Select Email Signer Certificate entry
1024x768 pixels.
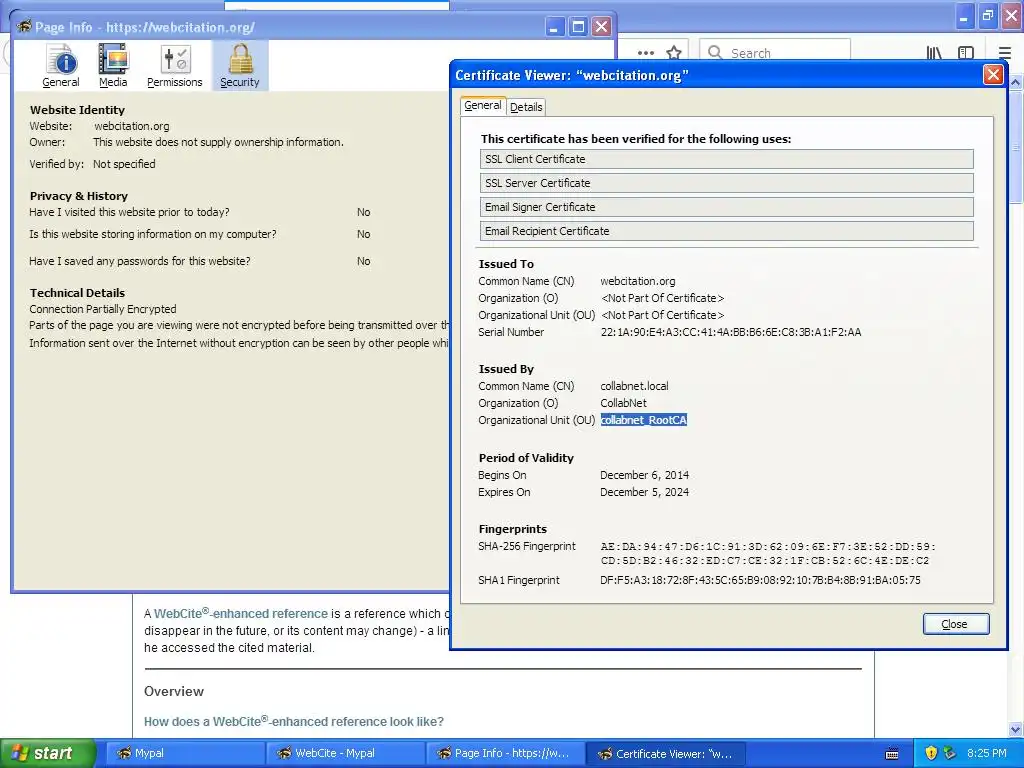(726, 207)
